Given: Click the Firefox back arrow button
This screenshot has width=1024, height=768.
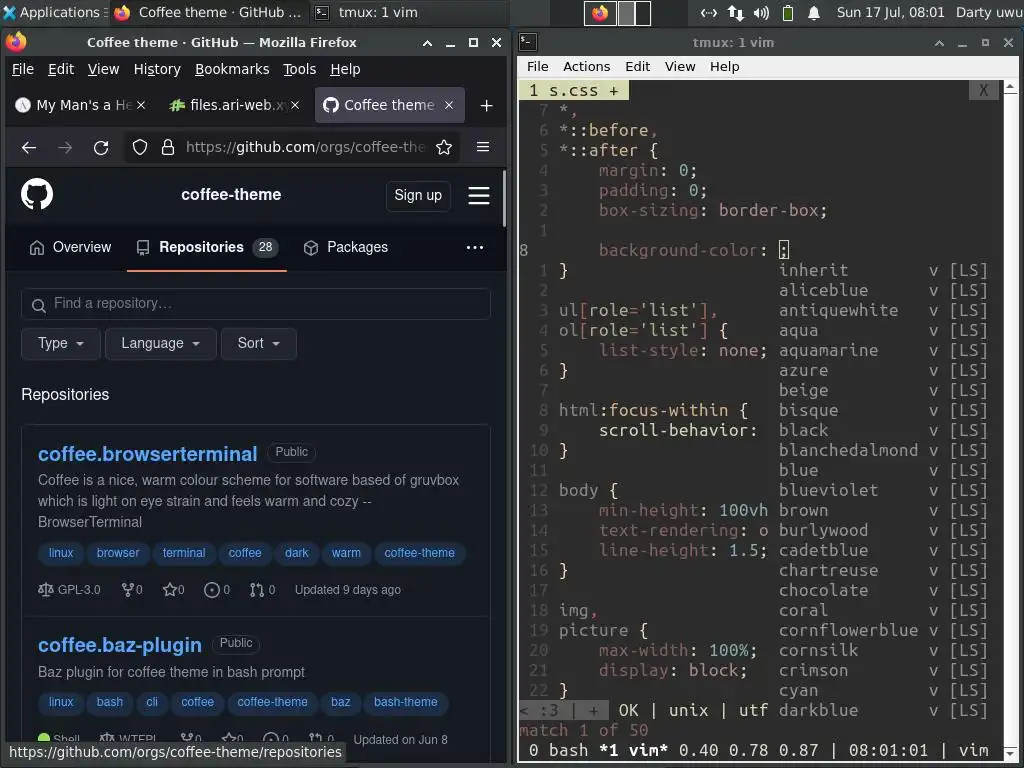Looking at the screenshot, I should pos(29,148).
